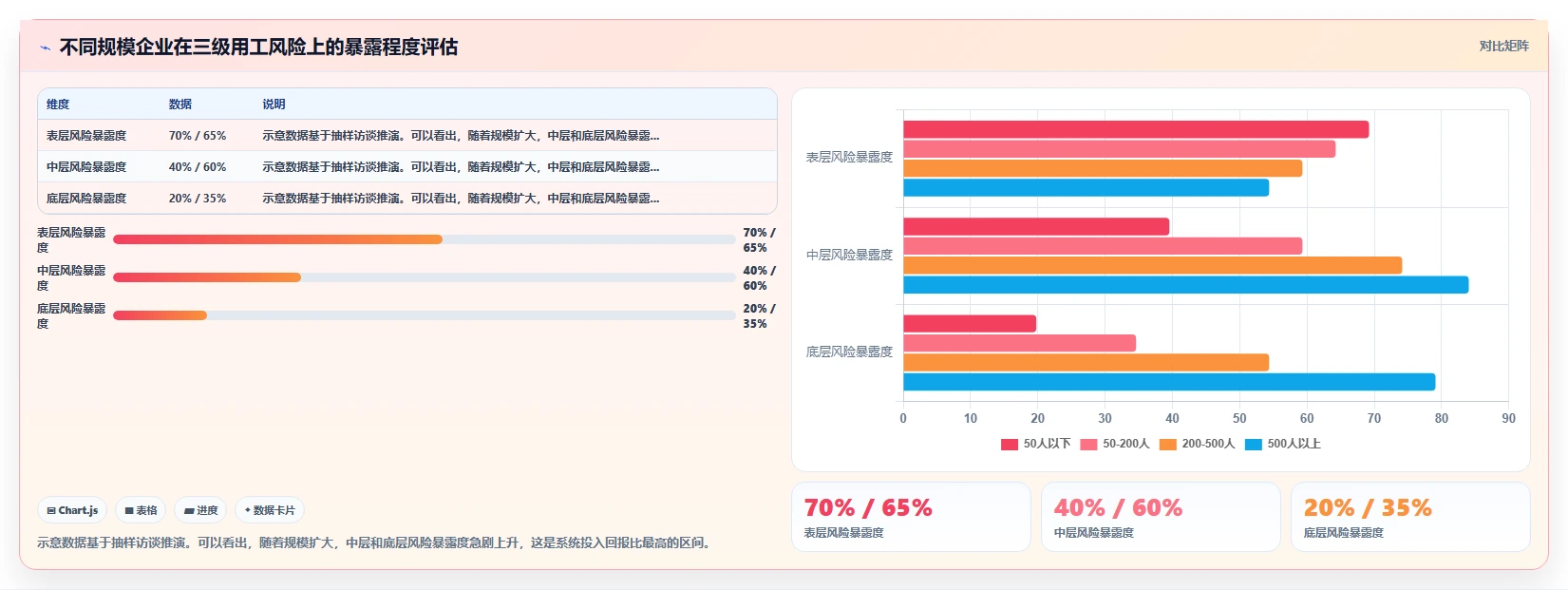Click the progress value 70% / 65% beside the bar
1568x590 pixels.
[x=759, y=240]
